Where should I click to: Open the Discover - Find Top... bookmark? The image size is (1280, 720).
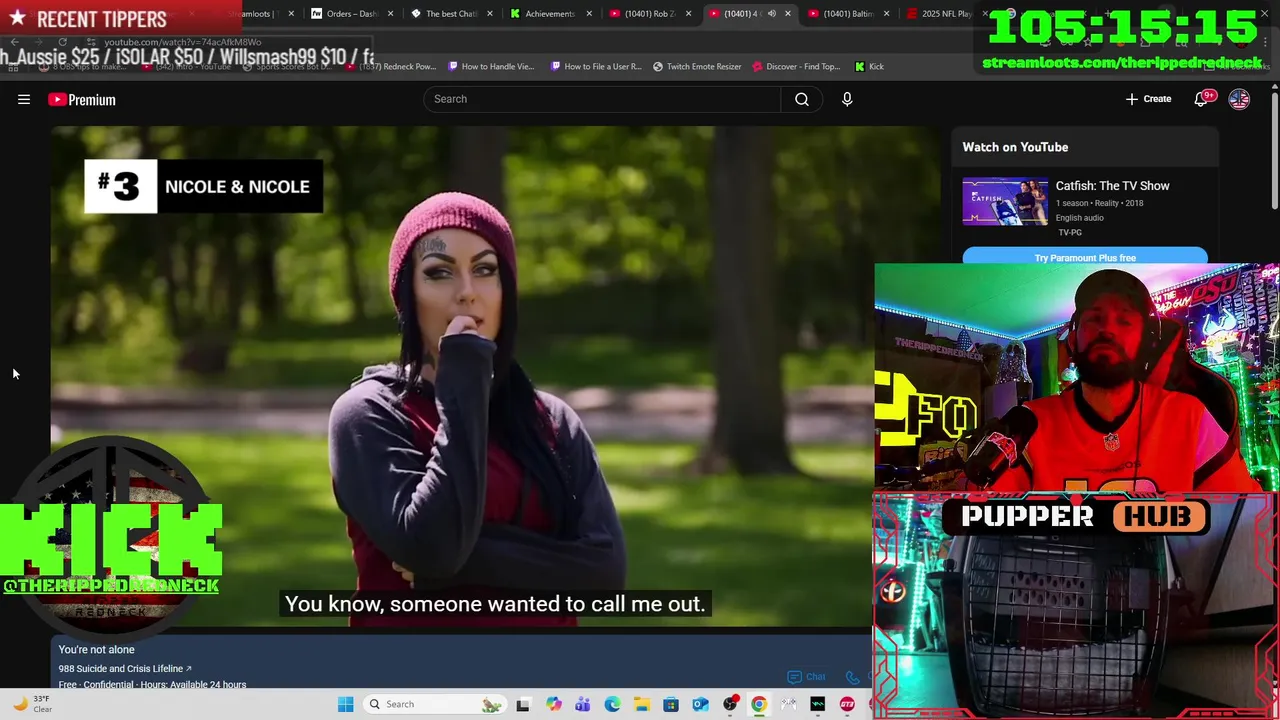pyautogui.click(x=796, y=66)
